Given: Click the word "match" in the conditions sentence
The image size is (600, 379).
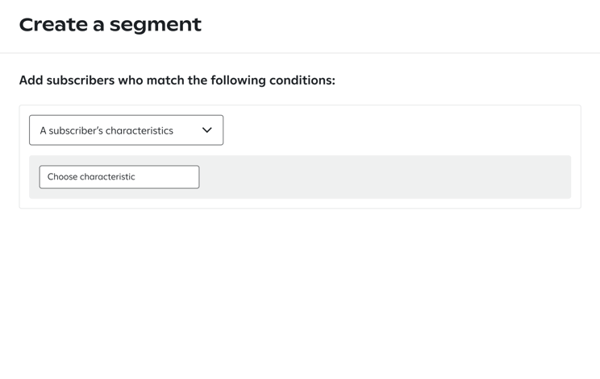Looking at the screenshot, I should tap(165, 80).
